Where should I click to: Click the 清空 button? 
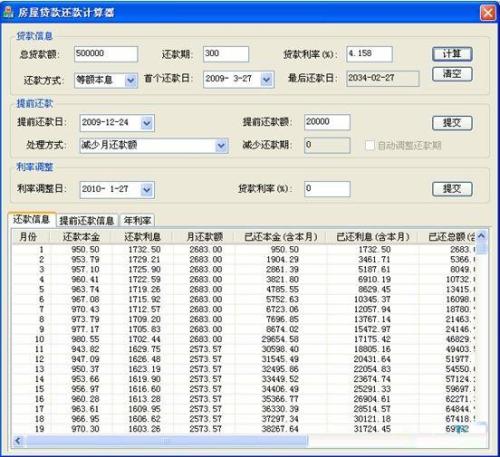click(452, 74)
